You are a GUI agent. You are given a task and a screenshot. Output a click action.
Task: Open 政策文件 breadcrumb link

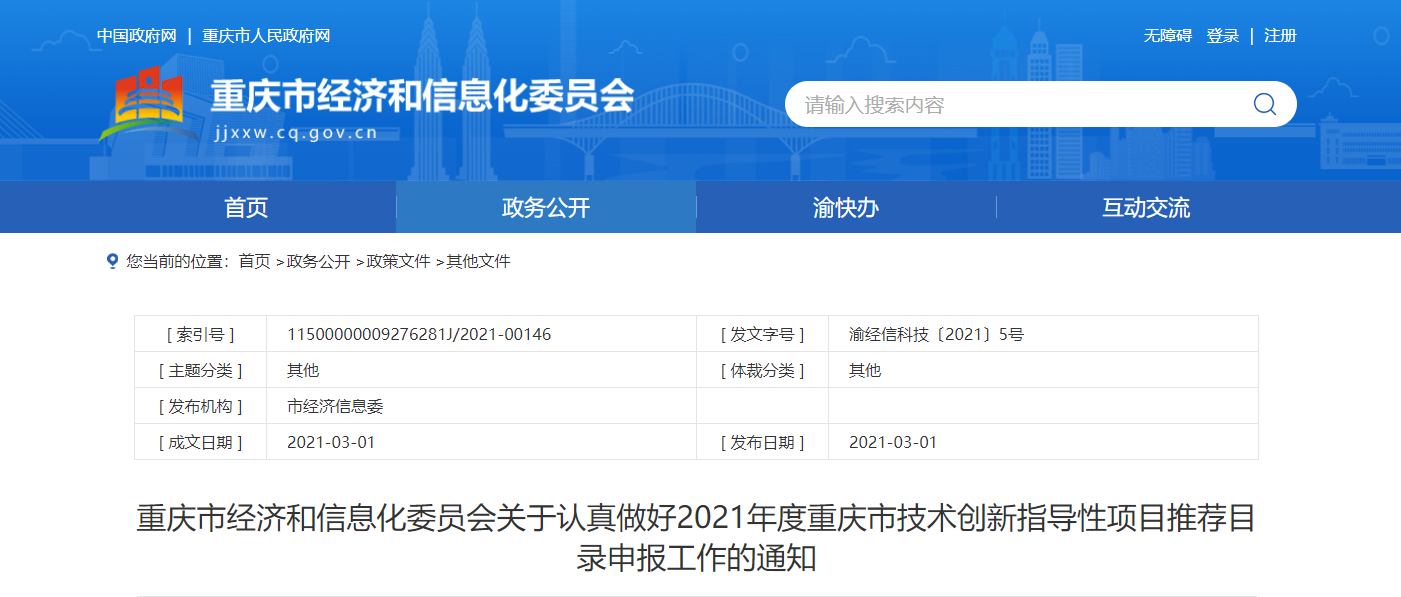pyautogui.click(x=398, y=261)
